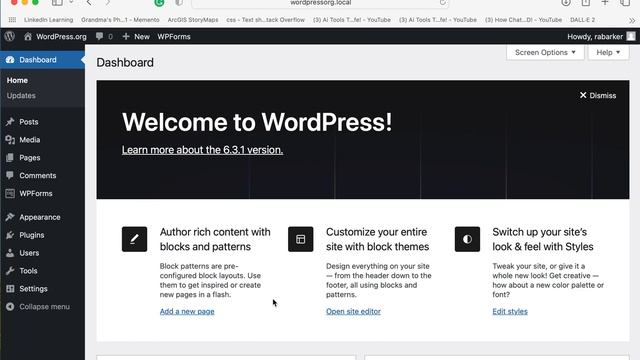Click the half-circle Styles icon
640x360 pixels.
(x=467, y=239)
